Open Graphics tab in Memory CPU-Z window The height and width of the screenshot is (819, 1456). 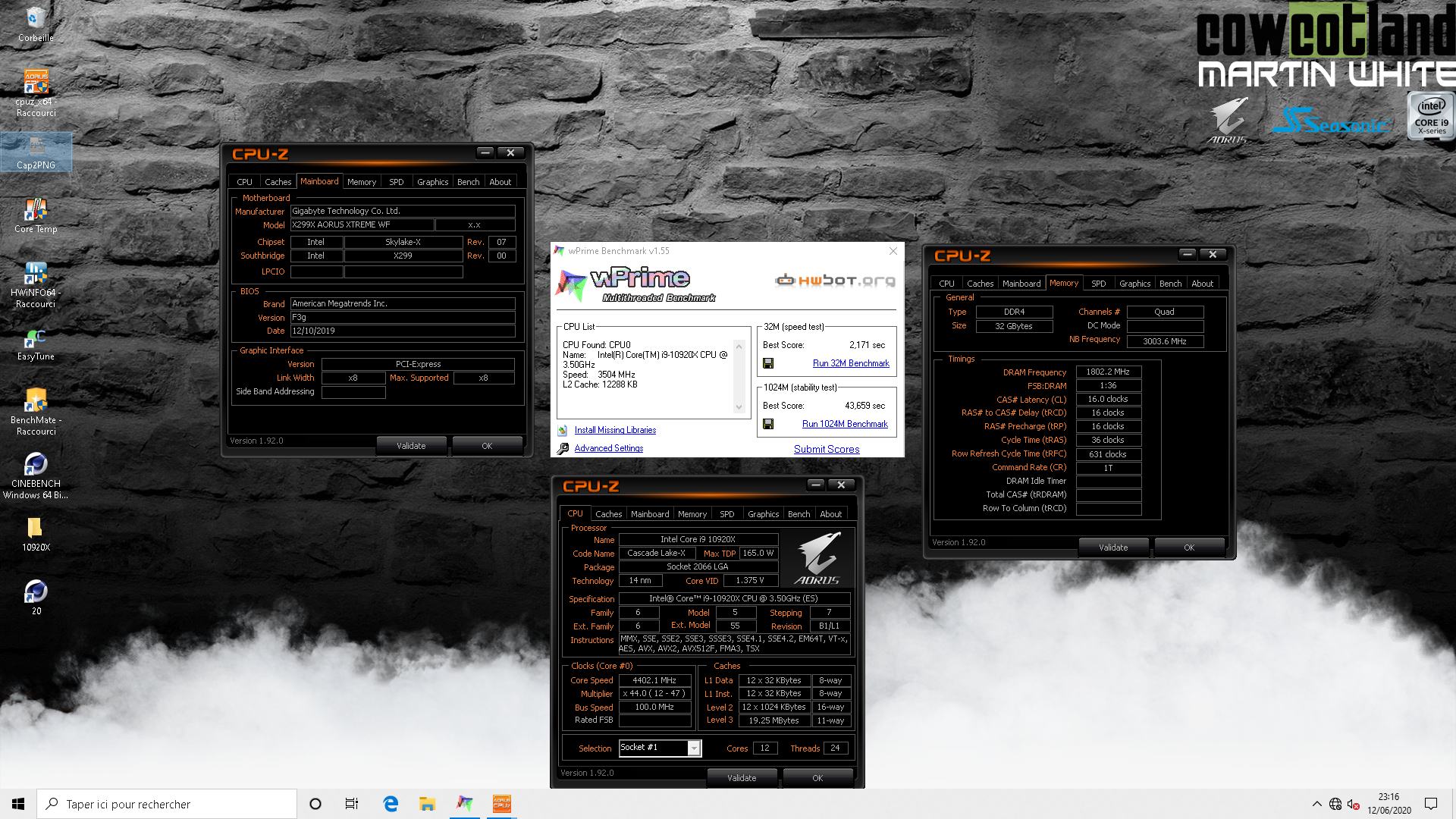pos(1134,284)
